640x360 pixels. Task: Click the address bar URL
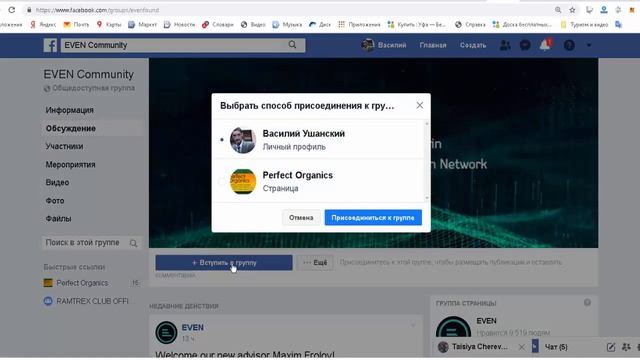click(x=97, y=10)
